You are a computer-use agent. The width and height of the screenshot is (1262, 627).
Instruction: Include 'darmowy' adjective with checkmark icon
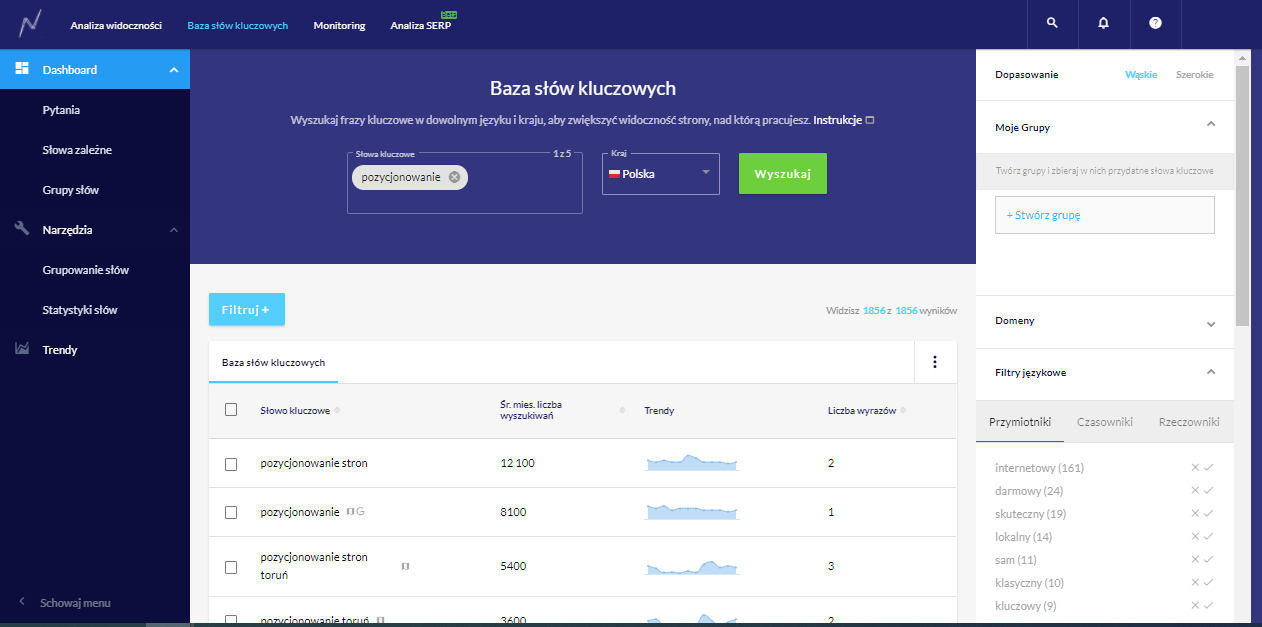(x=1209, y=491)
